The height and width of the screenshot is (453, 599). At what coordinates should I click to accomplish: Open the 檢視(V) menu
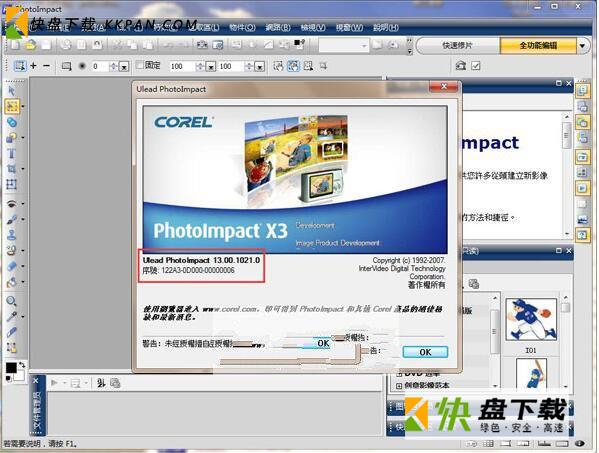[x=313, y=27]
